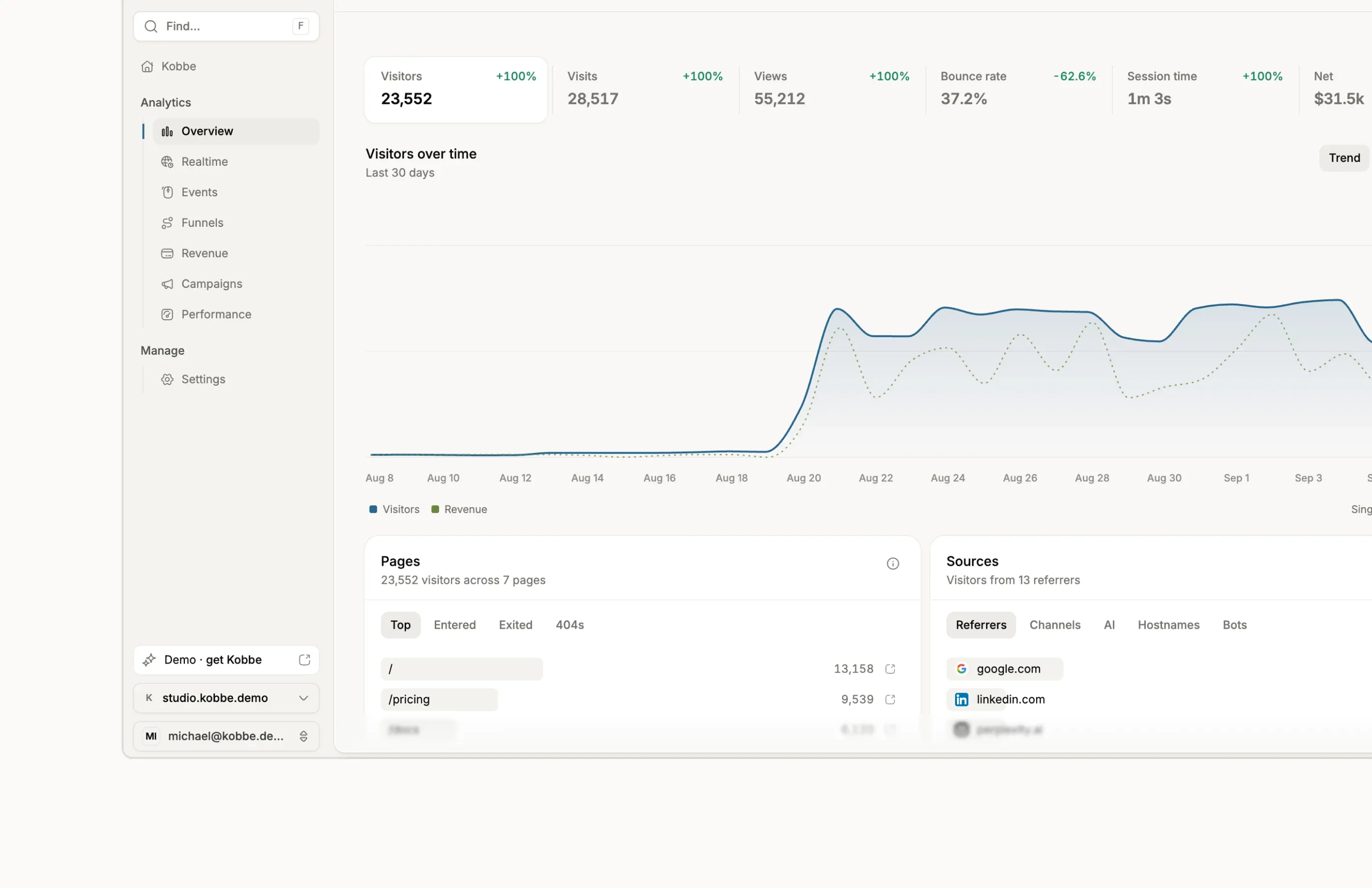1372x888 pixels.
Task: Toggle the Trend button on chart
Action: (1344, 158)
